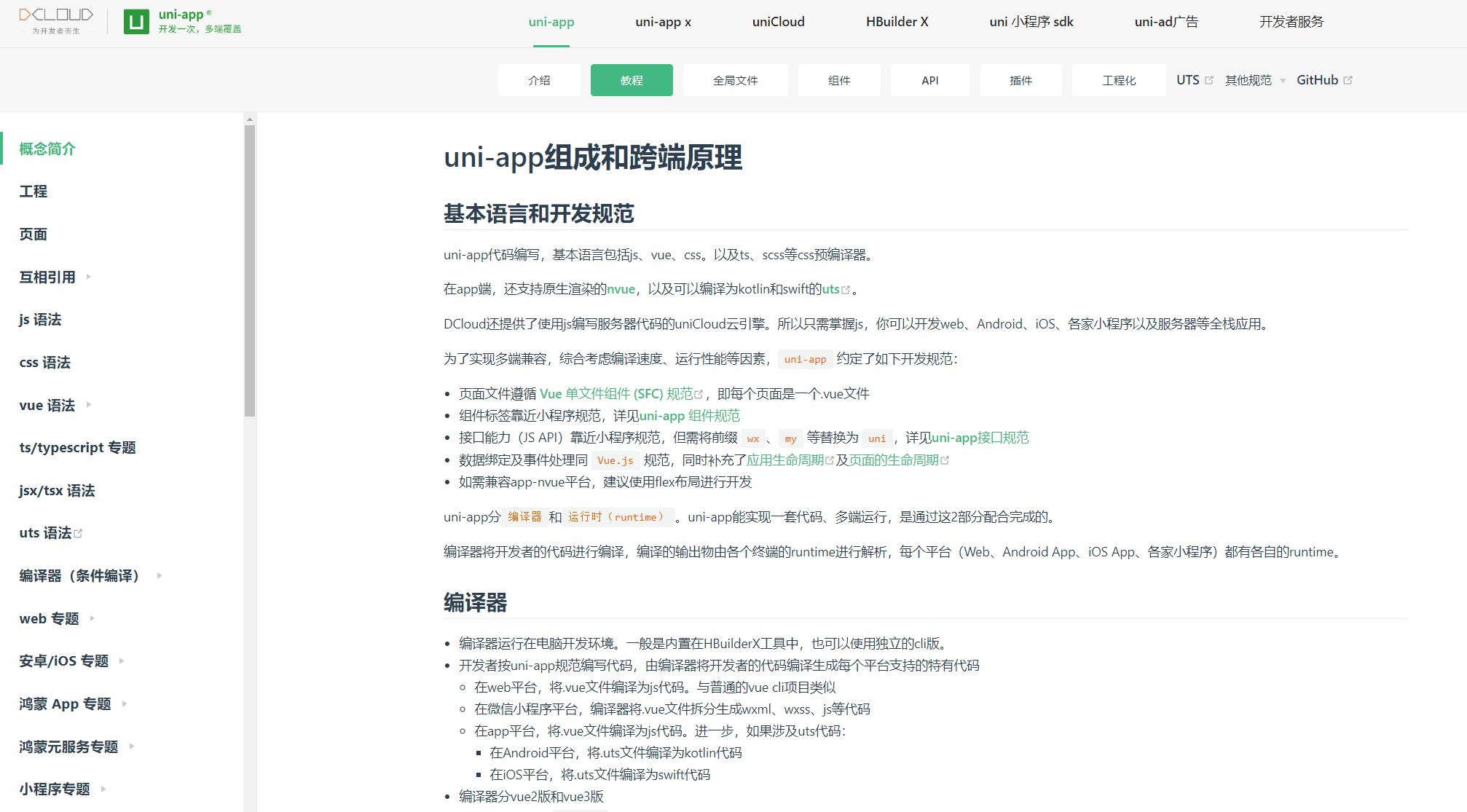Click the GitHub external link icon
Screen dimensions: 1467x812
click(1348, 80)
